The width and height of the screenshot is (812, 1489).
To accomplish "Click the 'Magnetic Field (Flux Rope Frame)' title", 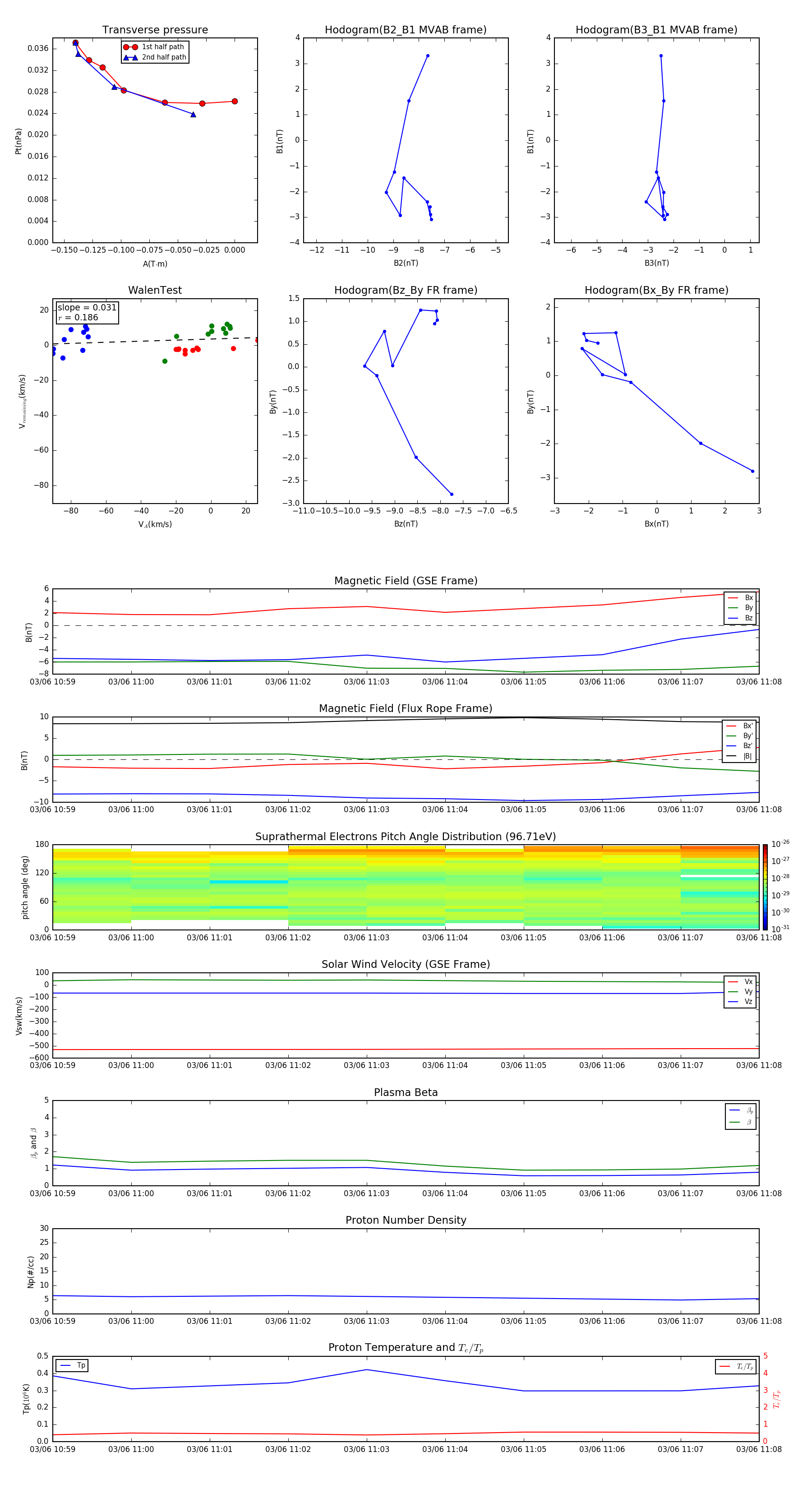I will coord(406,709).
